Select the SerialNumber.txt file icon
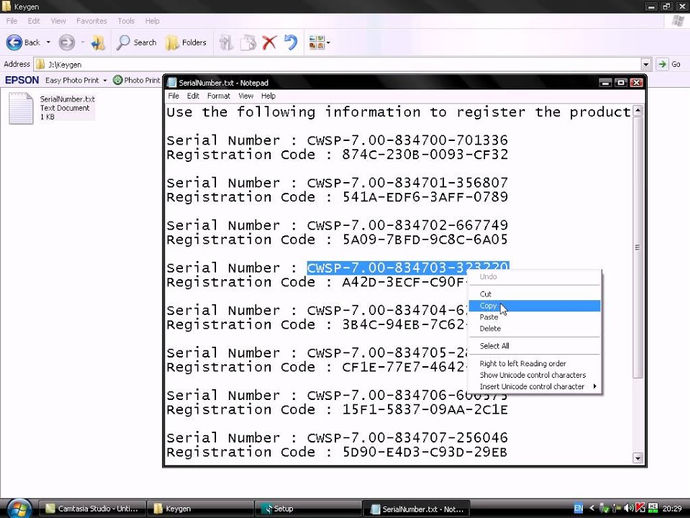Viewport: 690px width, 518px height. (21, 108)
